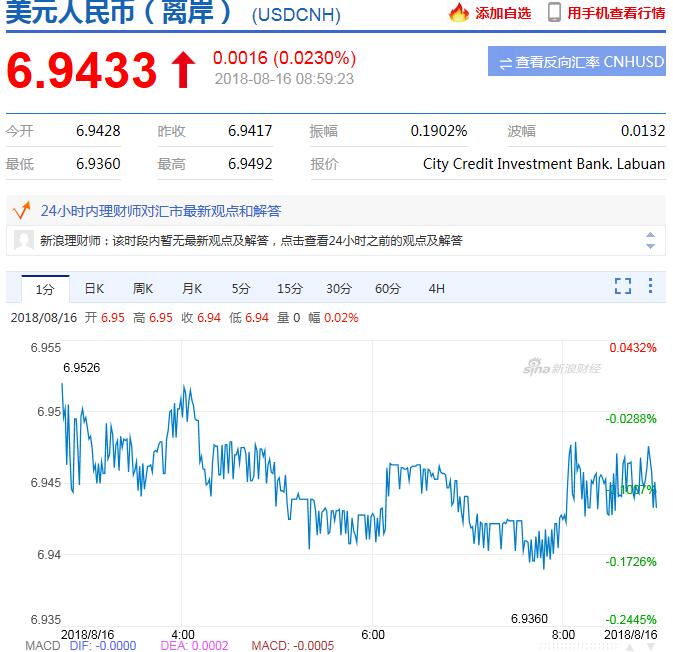Select the 4H interval tab

[x=437, y=289]
